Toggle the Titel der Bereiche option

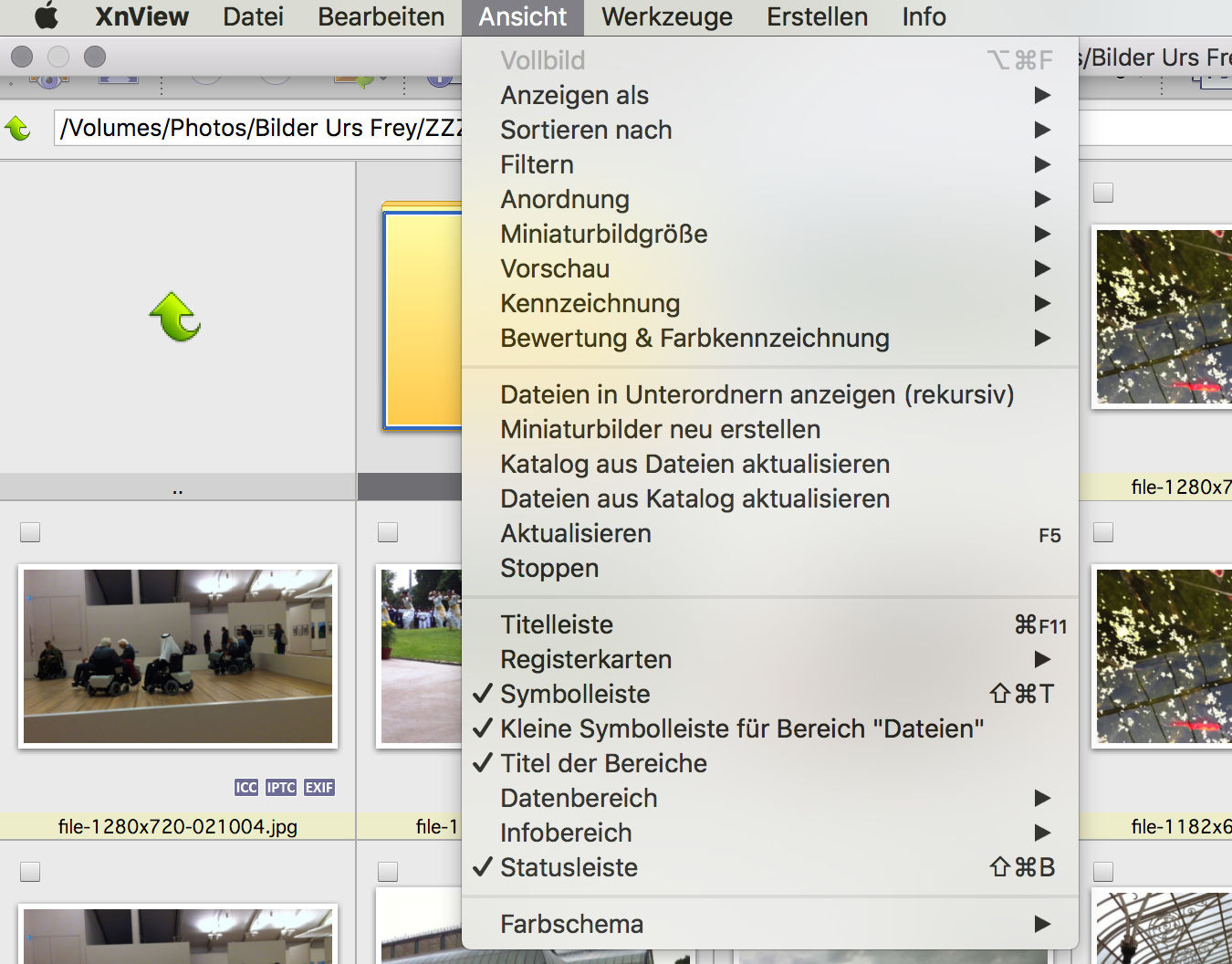point(770,763)
